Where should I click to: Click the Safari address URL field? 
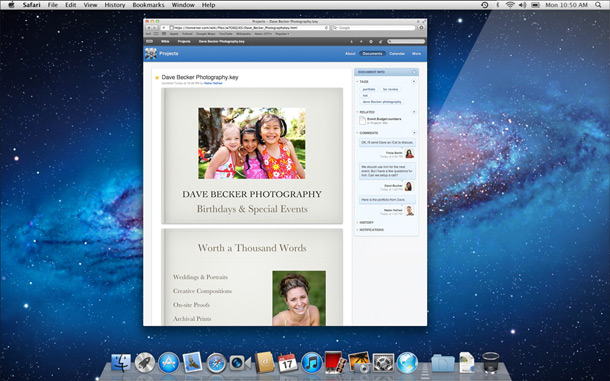tap(249, 28)
